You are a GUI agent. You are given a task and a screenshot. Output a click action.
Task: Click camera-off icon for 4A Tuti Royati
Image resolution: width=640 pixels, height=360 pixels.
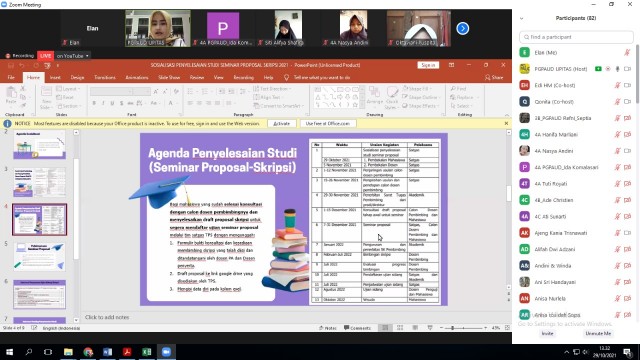pyautogui.click(x=627, y=184)
